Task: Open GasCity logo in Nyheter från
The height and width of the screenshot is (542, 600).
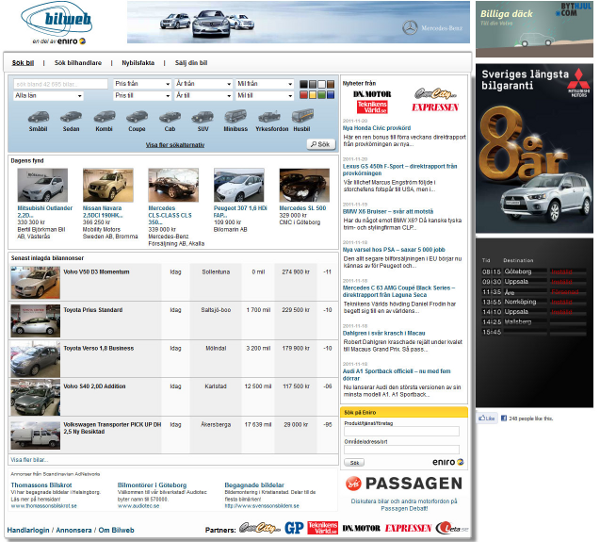Action: tap(435, 93)
